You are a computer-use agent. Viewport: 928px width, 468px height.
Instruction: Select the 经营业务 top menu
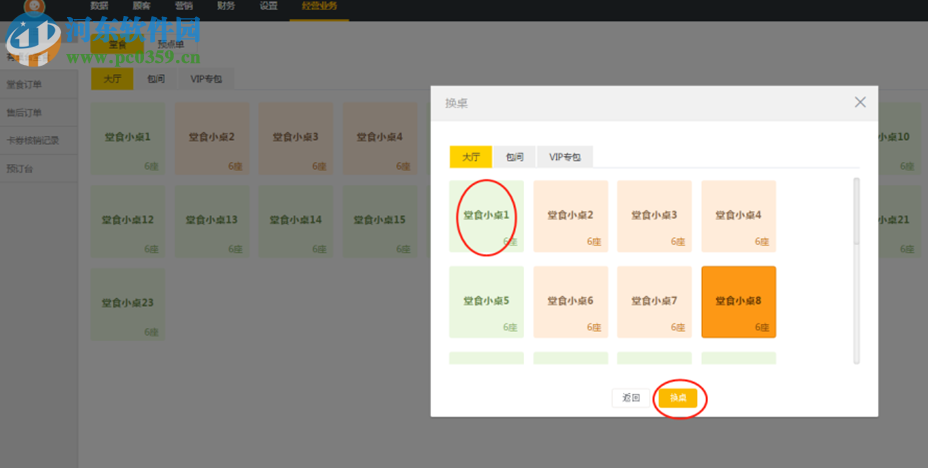tap(319, 7)
